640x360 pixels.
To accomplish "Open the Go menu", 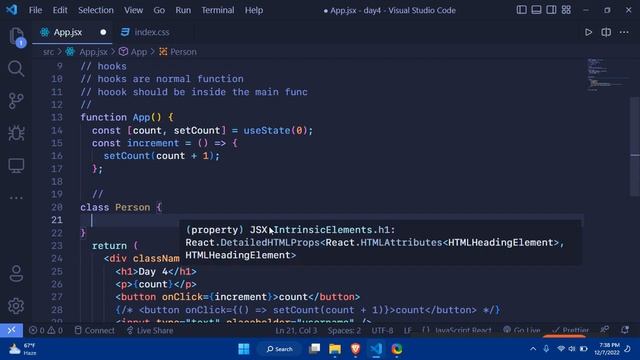I will click(x=159, y=10).
